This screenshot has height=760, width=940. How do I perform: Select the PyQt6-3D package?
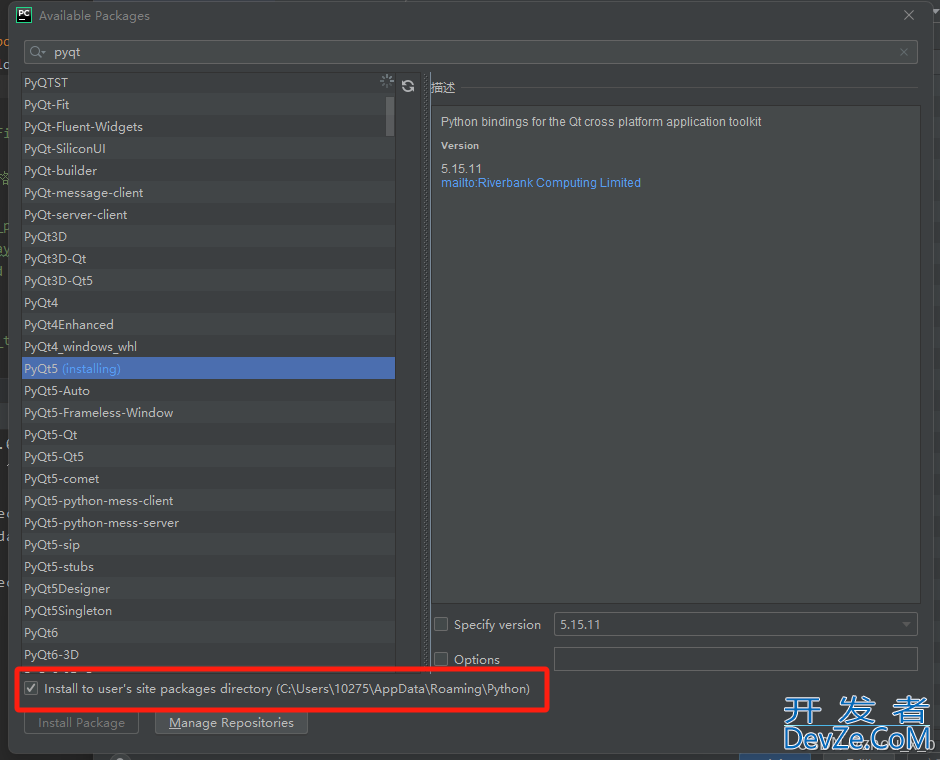[208, 655]
